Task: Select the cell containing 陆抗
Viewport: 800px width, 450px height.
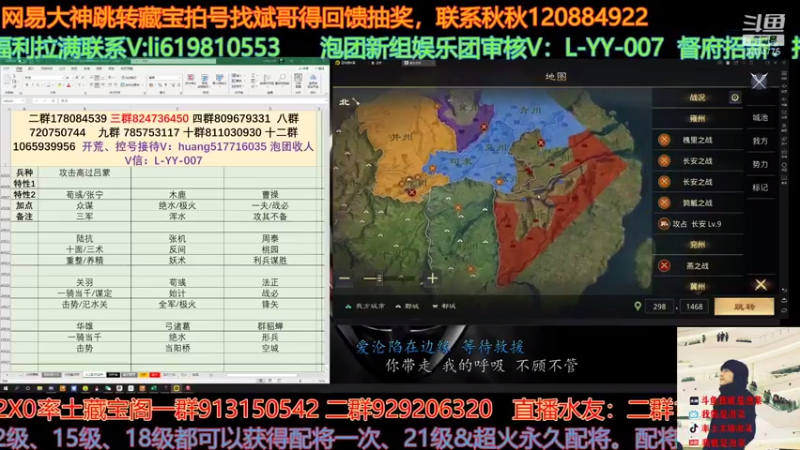Action: point(84,239)
